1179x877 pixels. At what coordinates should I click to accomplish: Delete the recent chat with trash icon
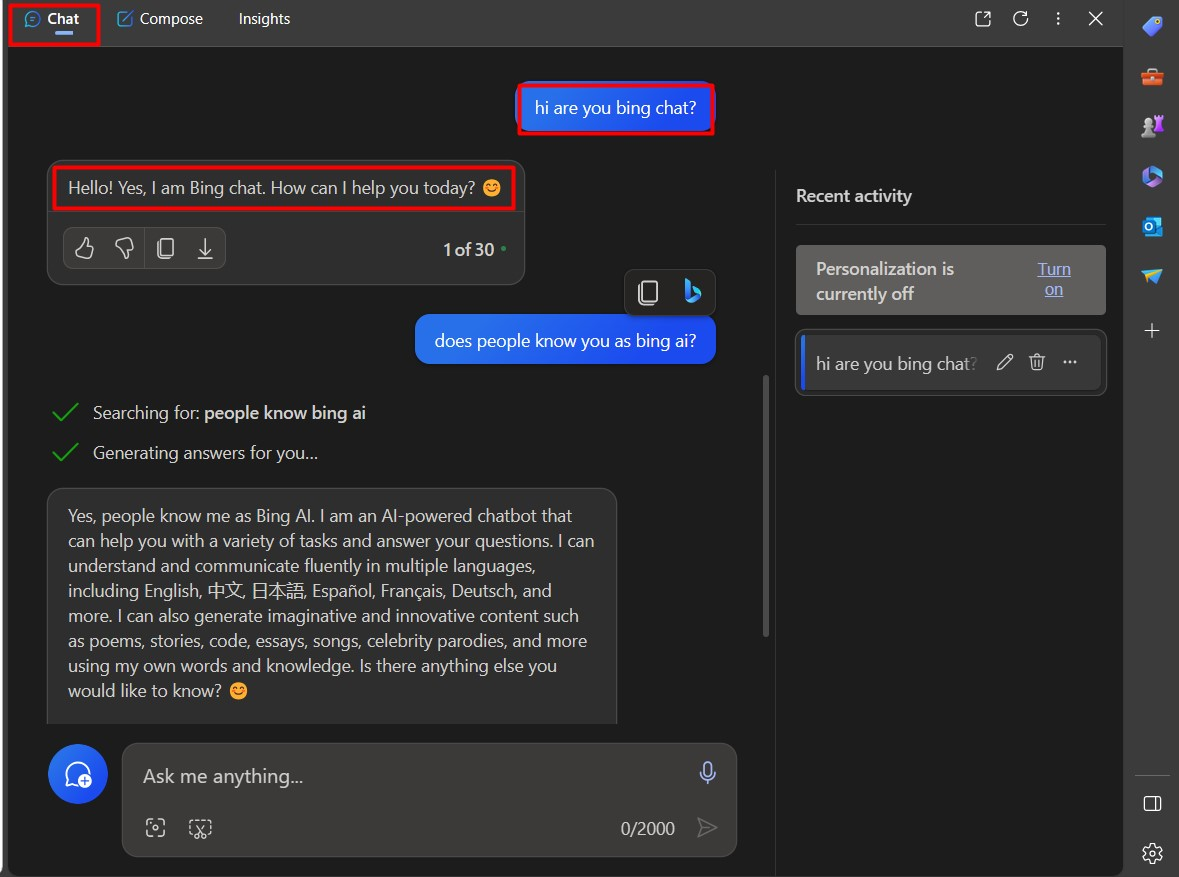tap(1037, 363)
